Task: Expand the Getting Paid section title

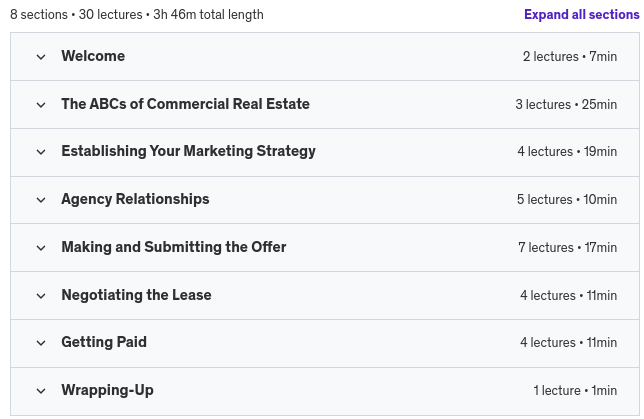Action: pyautogui.click(x=104, y=342)
